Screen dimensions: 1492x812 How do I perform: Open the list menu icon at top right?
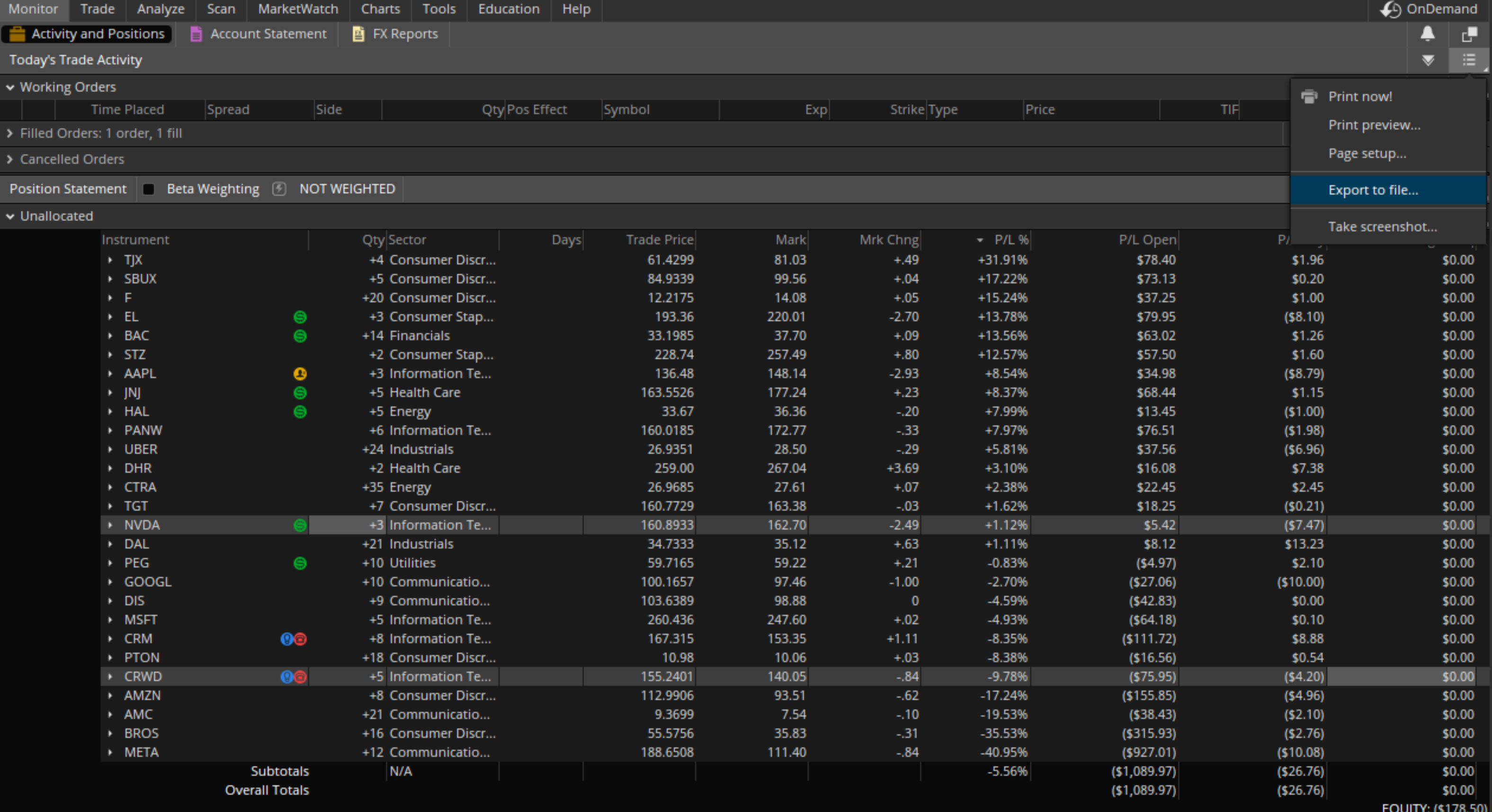click(1469, 60)
